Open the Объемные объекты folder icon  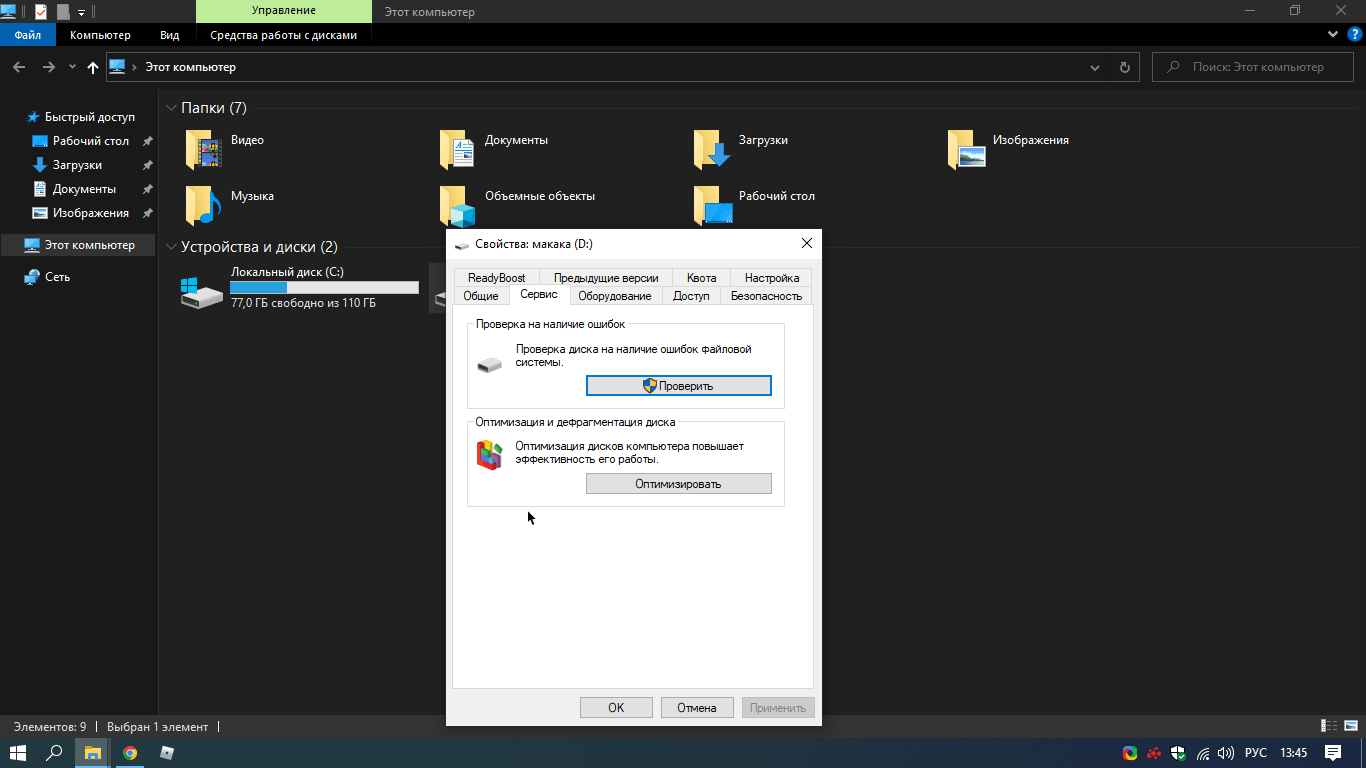click(458, 206)
